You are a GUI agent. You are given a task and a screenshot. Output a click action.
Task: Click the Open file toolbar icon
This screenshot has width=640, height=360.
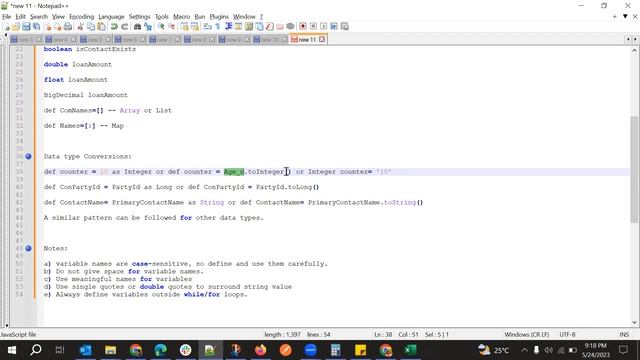(16, 27)
